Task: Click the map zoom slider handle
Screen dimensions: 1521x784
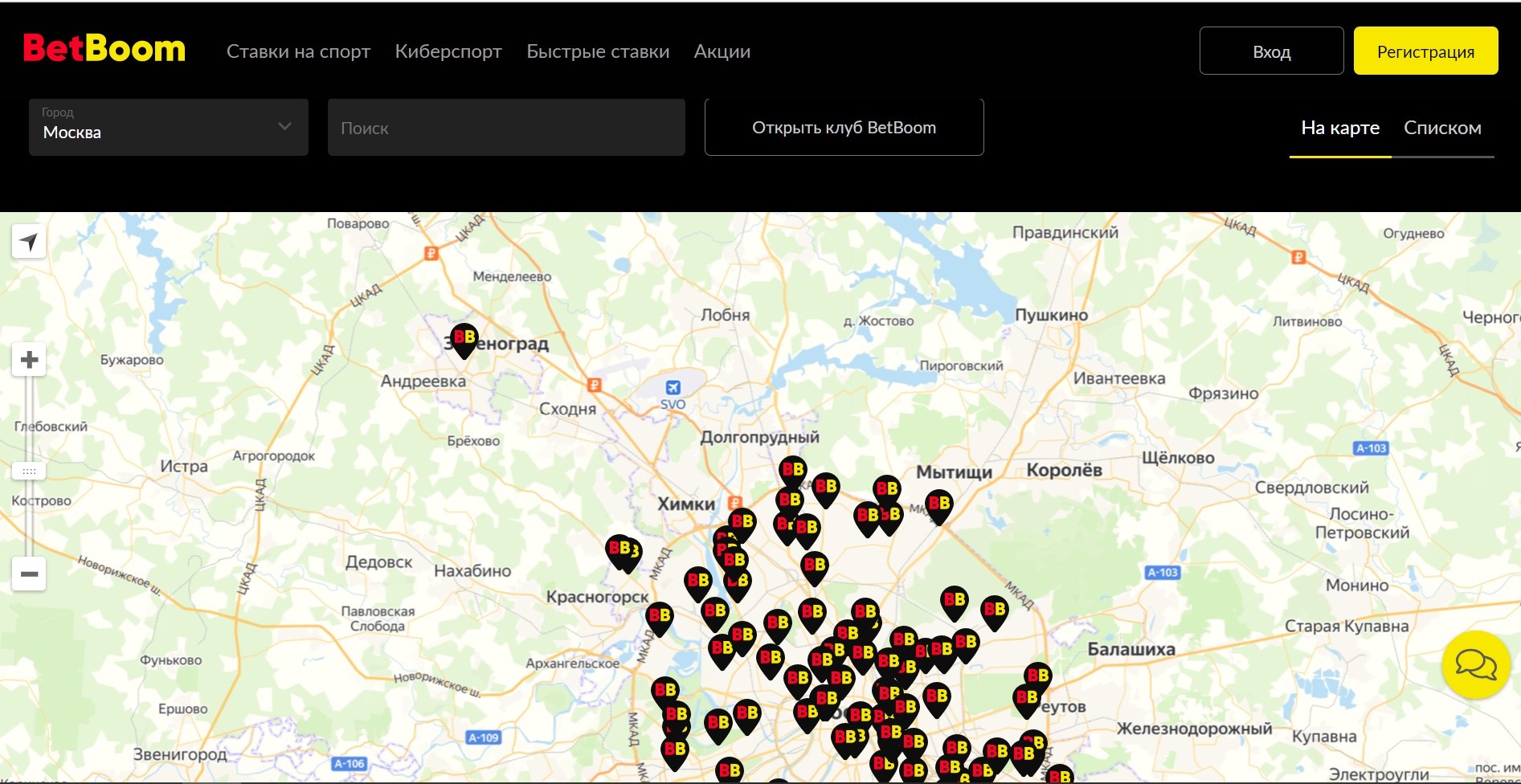Action: tap(29, 471)
